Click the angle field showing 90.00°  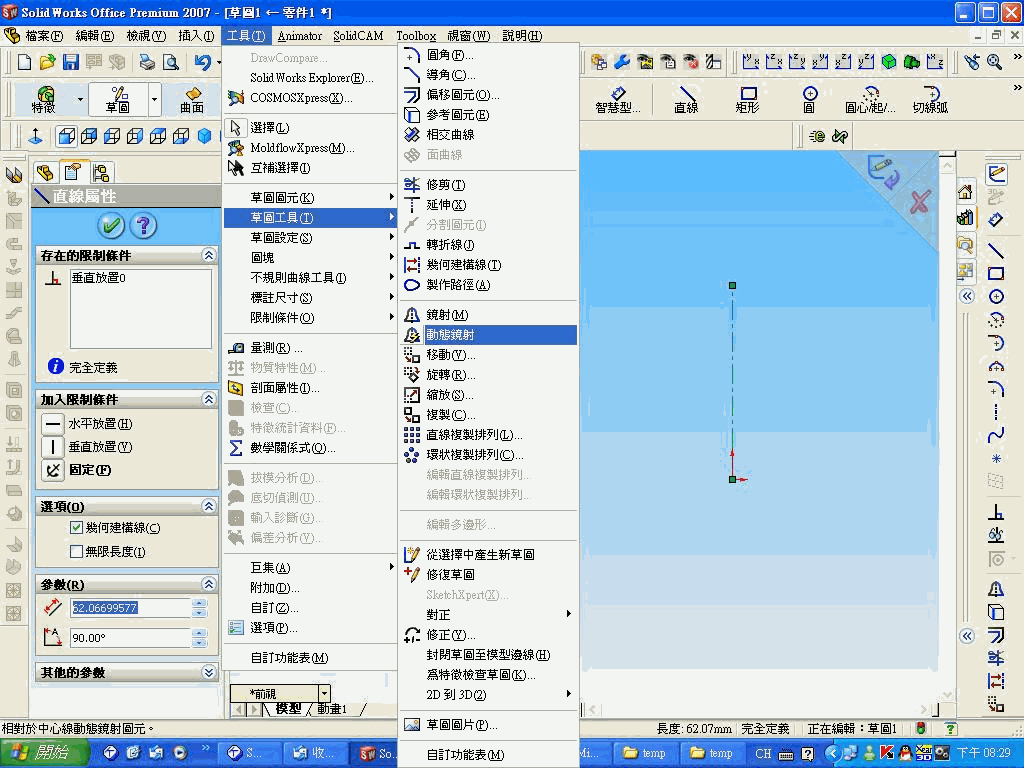click(131, 638)
